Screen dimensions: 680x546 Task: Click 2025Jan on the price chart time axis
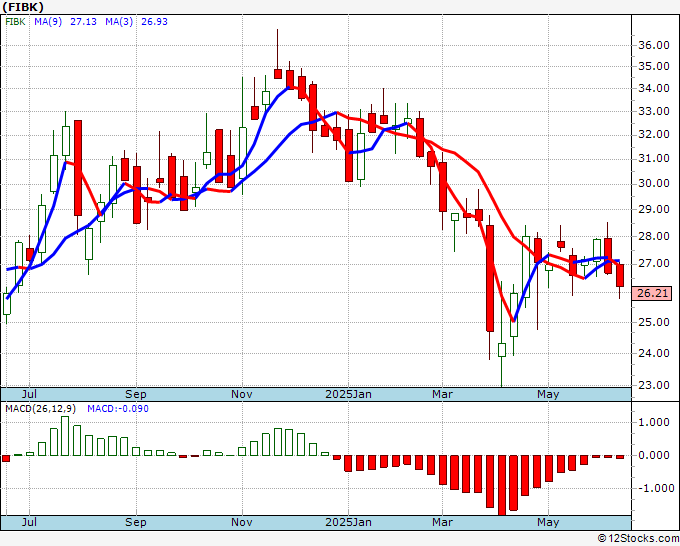pos(348,394)
